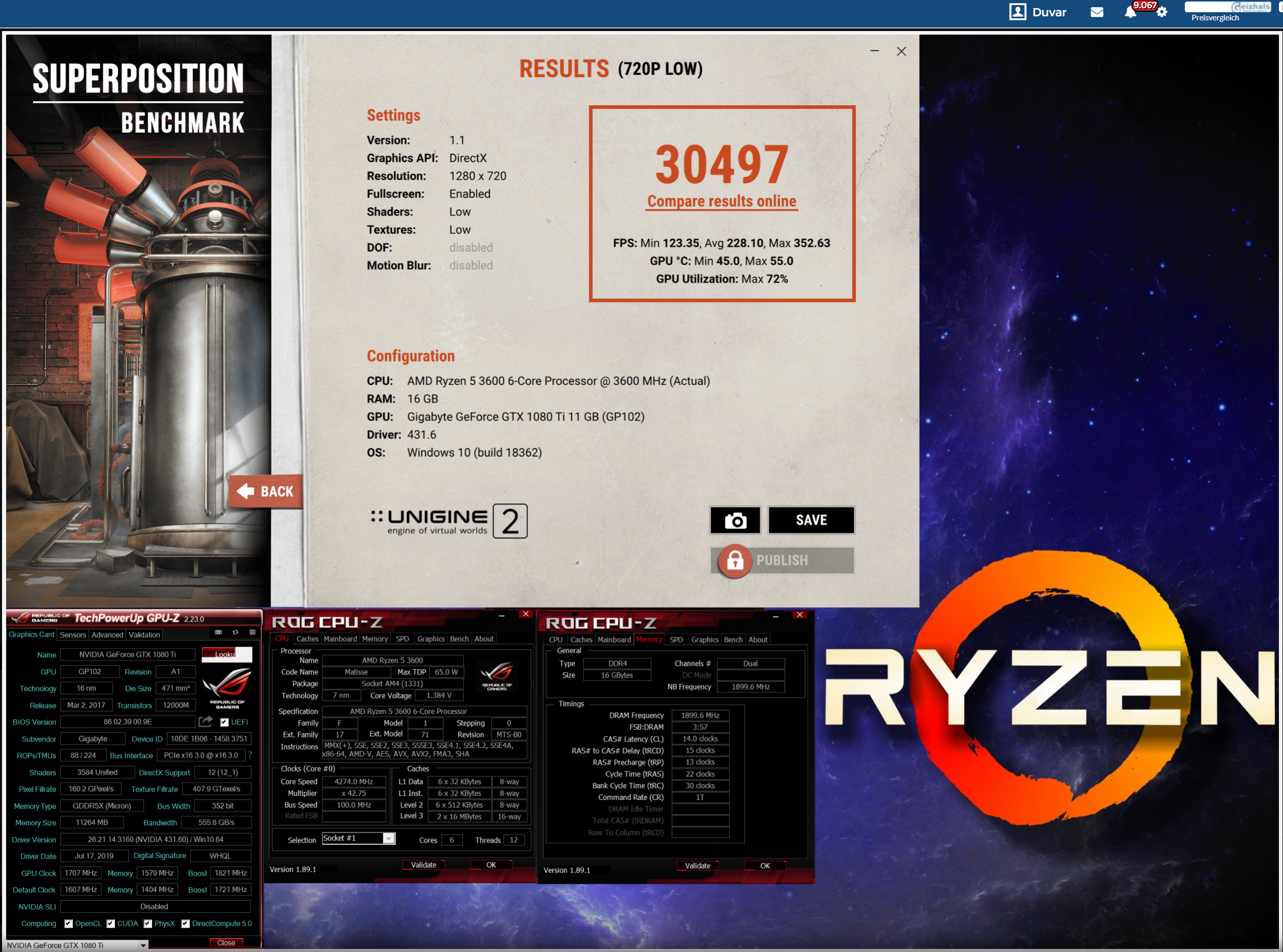Open the GPU-Z hamburger menu
1283x952 pixels.
252,632
